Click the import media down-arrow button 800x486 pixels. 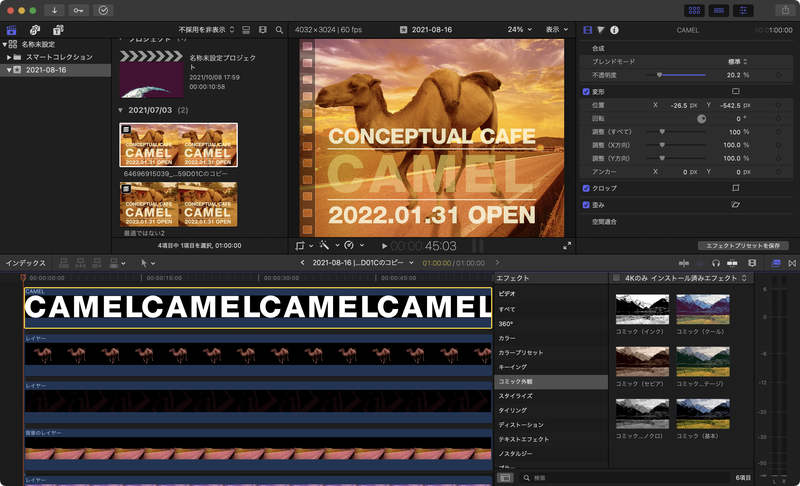54,10
